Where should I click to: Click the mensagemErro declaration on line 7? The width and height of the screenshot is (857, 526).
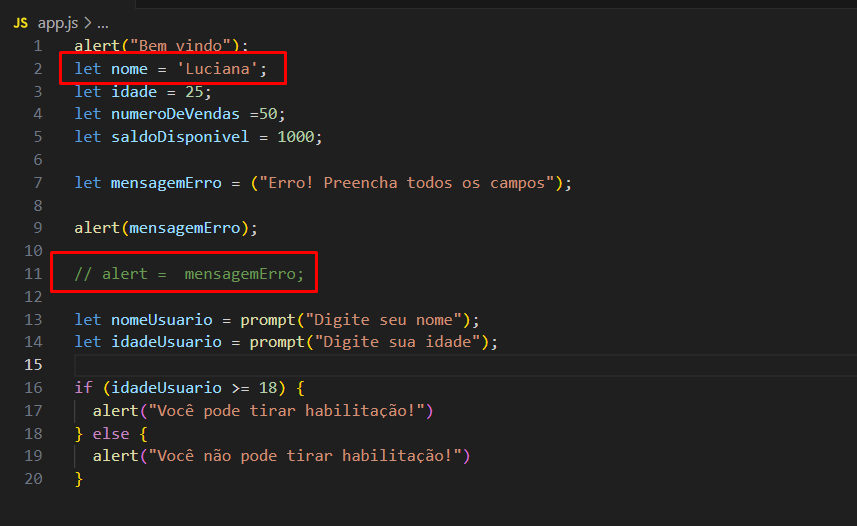click(x=166, y=183)
